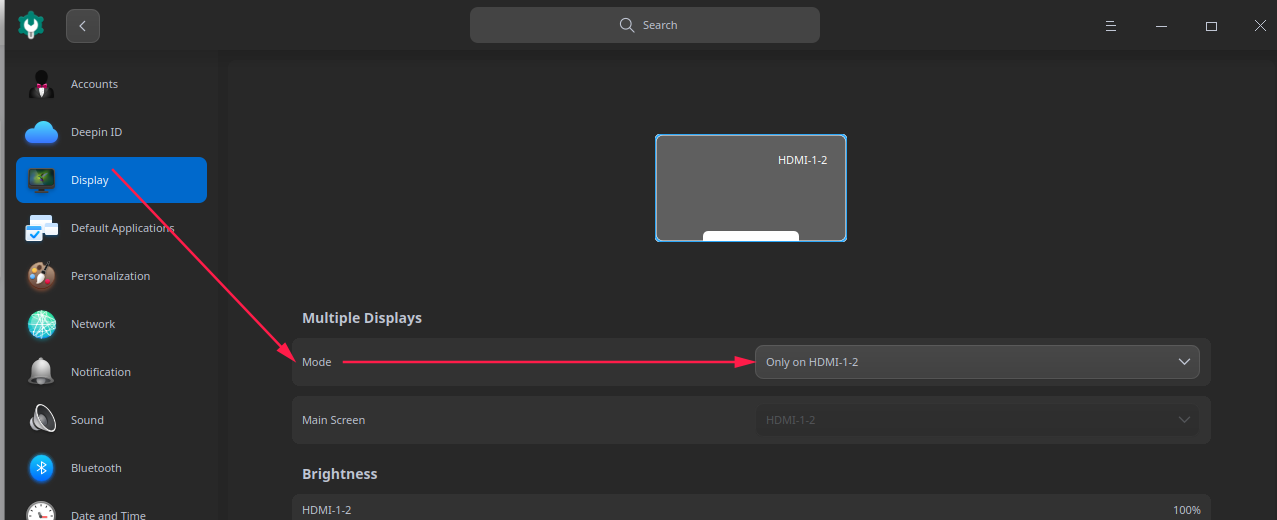
Task: Open the Network settings page
Action: tap(111, 324)
